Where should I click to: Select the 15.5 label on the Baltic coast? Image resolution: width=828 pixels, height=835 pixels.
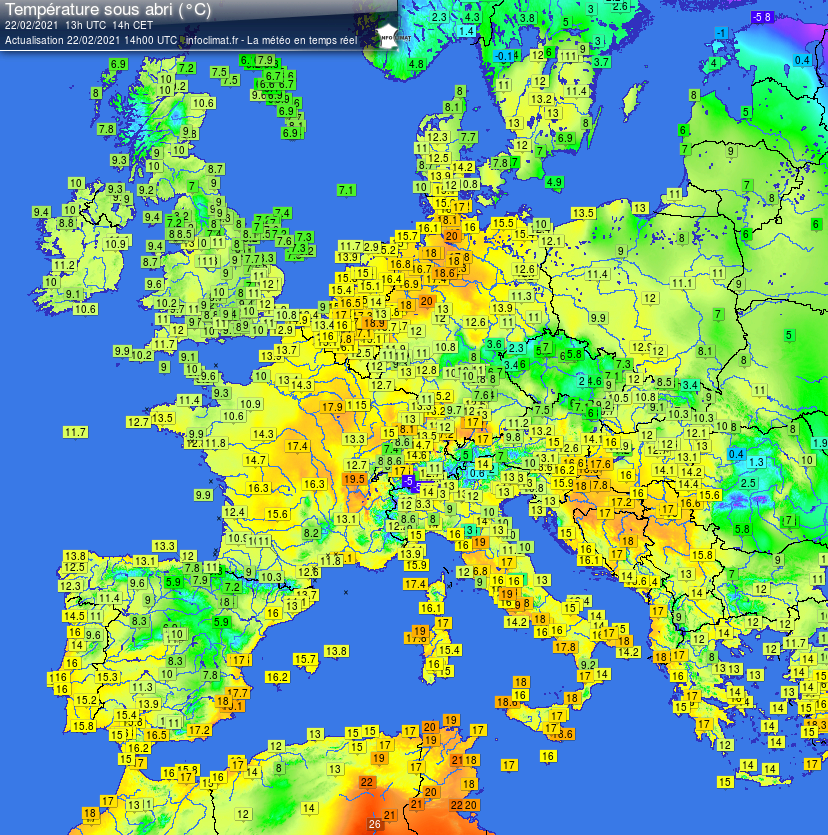[503, 223]
